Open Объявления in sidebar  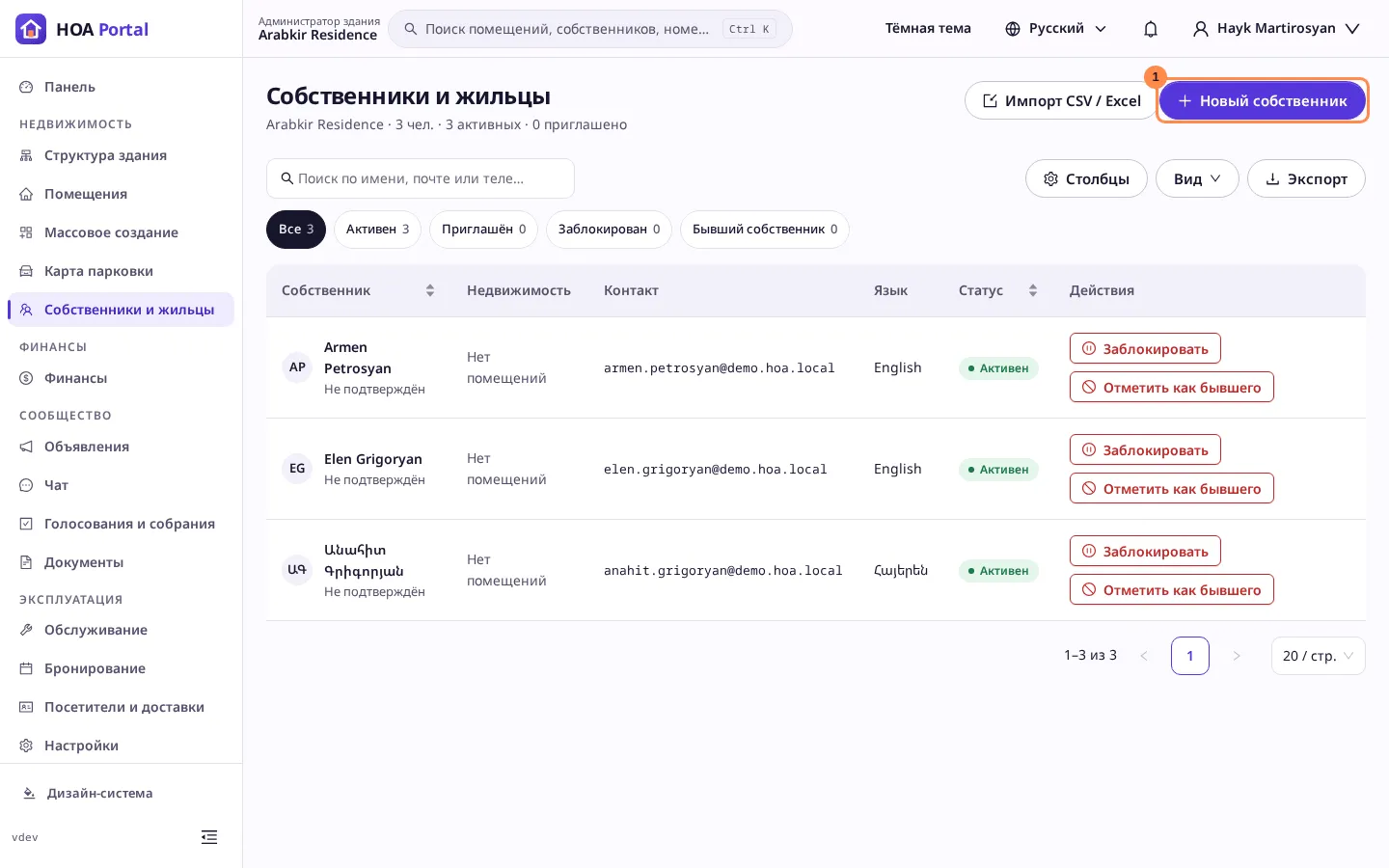pyautogui.click(x=121, y=447)
